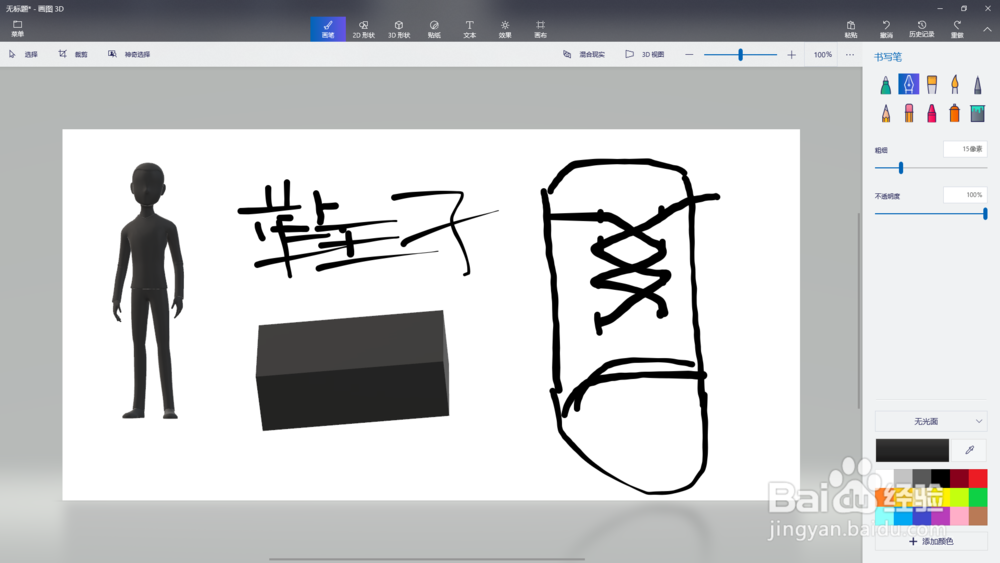The height and width of the screenshot is (563, 1000).
Task: Pick the pink color swatch
Action: coord(959,515)
